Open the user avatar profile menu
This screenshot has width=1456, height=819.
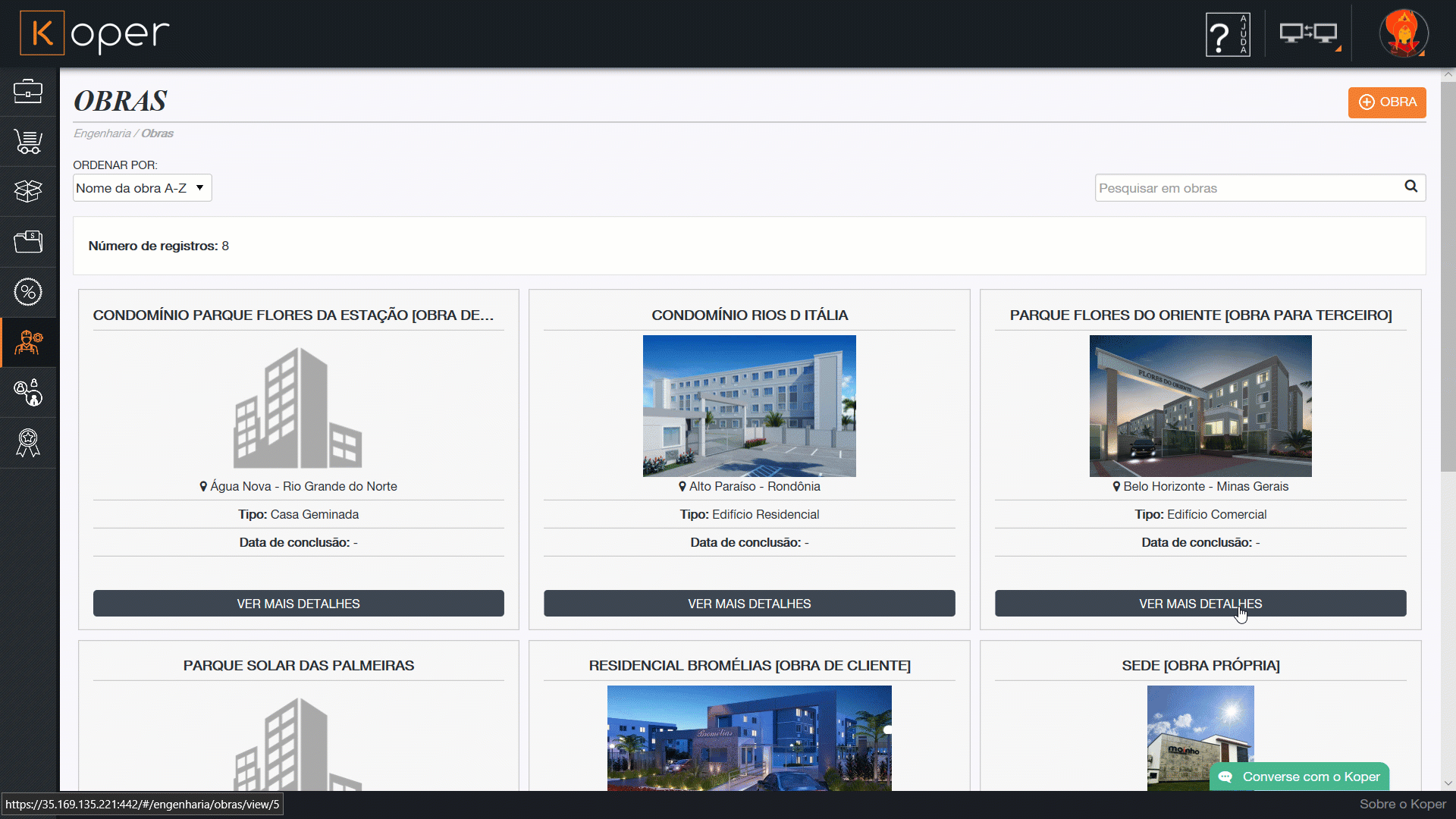tap(1403, 34)
